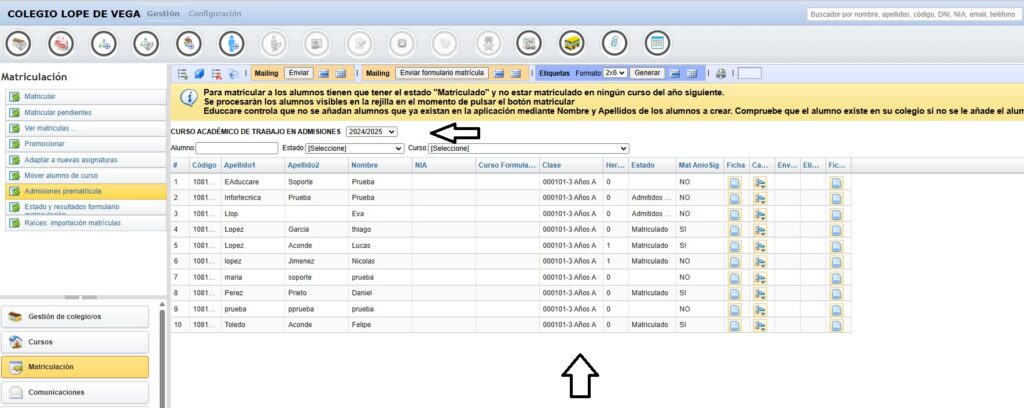1024x408 pixels.
Task: Click the Alumno filter text field
Action: (x=236, y=148)
